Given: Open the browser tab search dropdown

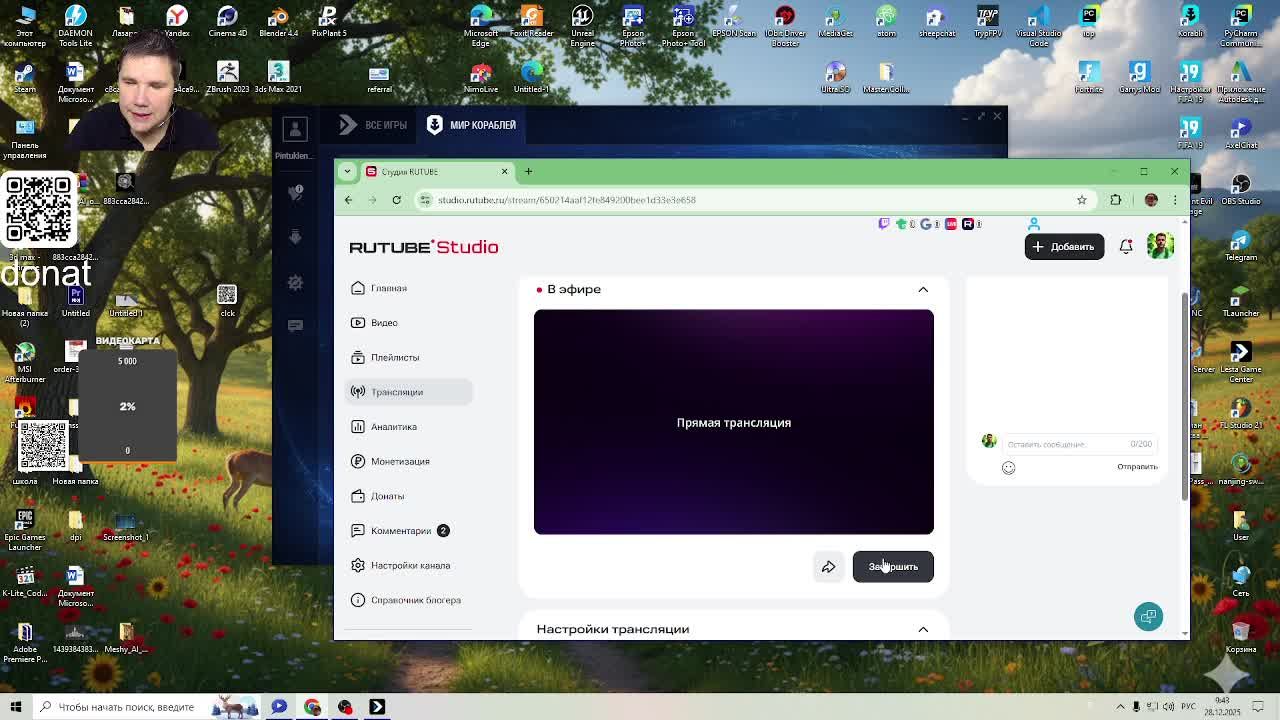Looking at the screenshot, I should point(347,172).
